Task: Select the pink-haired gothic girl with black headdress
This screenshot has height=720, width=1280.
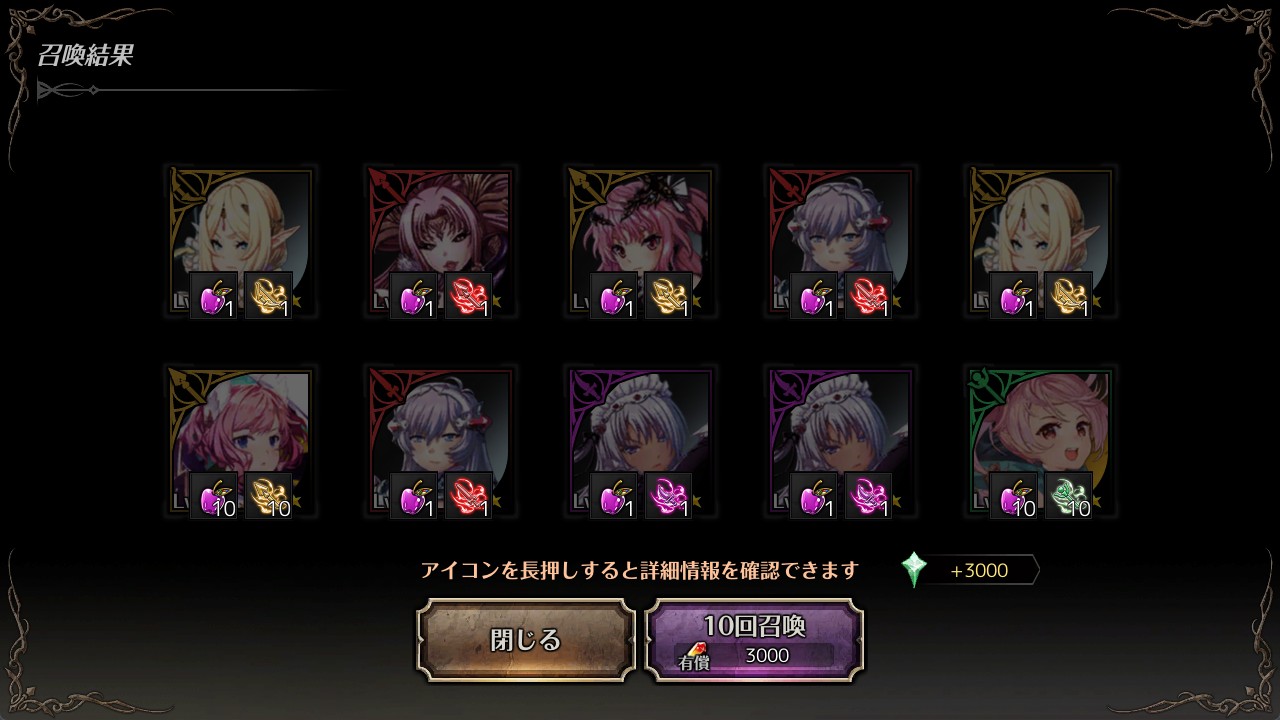Action: point(640,241)
